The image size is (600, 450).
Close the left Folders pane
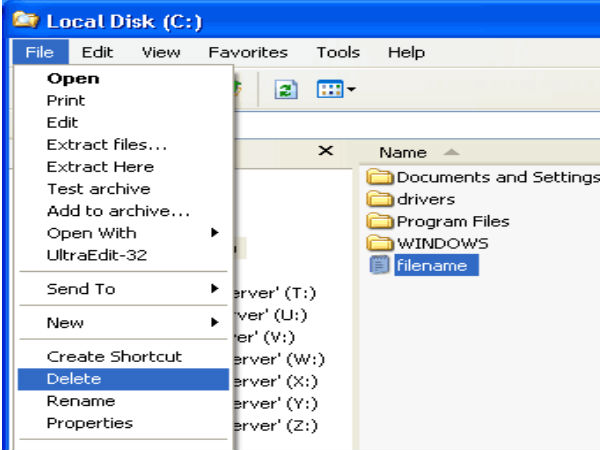pos(324,150)
